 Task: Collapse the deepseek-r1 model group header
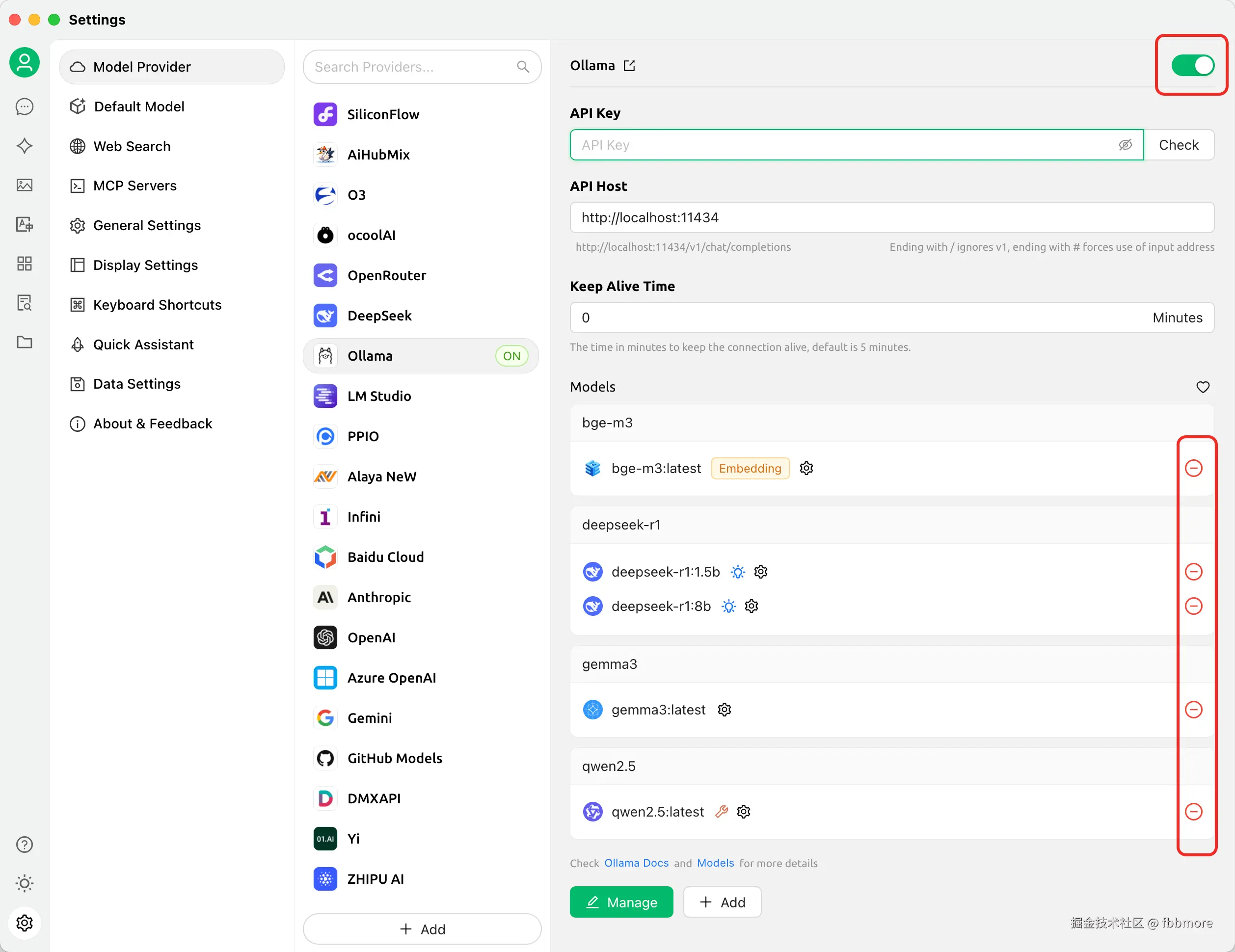[621, 525]
